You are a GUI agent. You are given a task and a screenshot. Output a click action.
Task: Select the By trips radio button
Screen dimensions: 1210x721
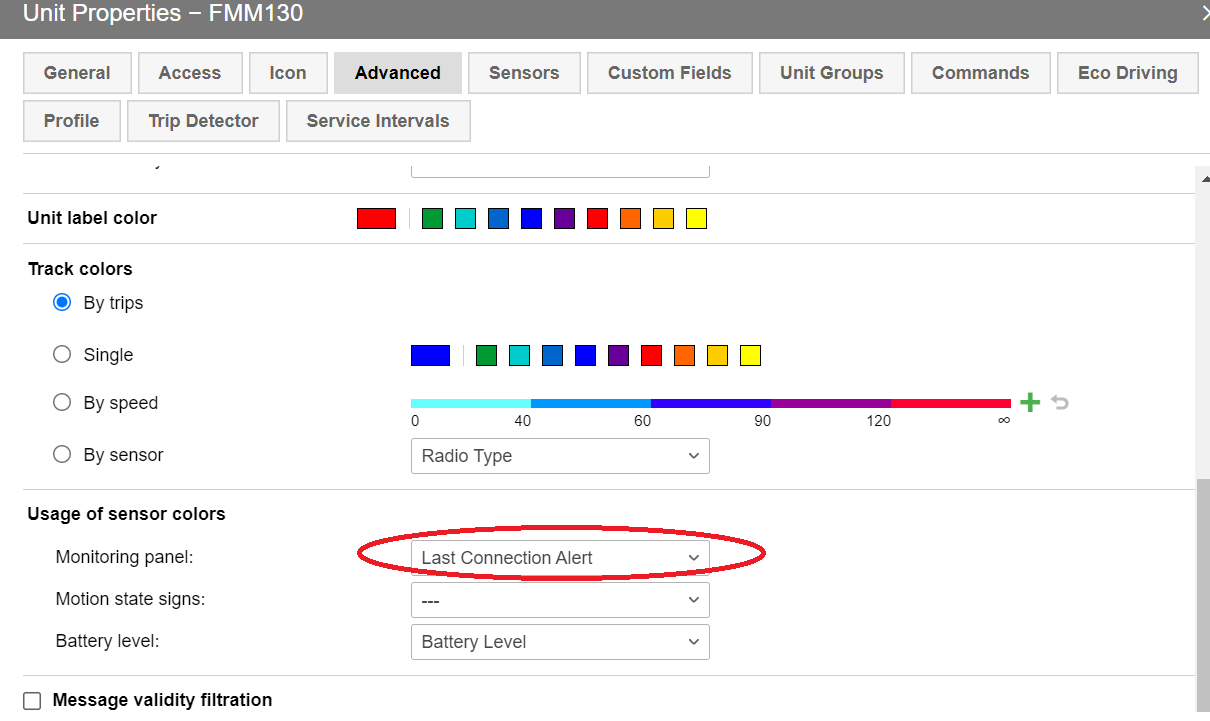point(62,302)
